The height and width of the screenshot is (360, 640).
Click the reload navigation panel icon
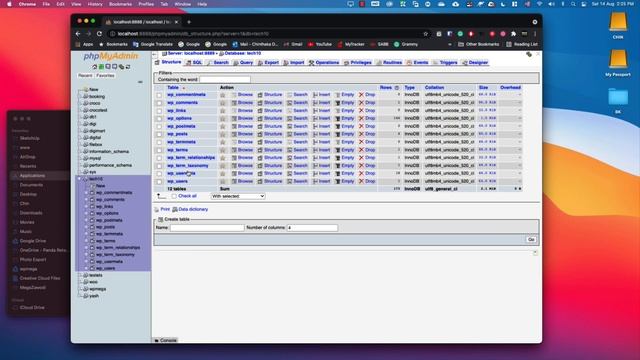[x=128, y=67]
